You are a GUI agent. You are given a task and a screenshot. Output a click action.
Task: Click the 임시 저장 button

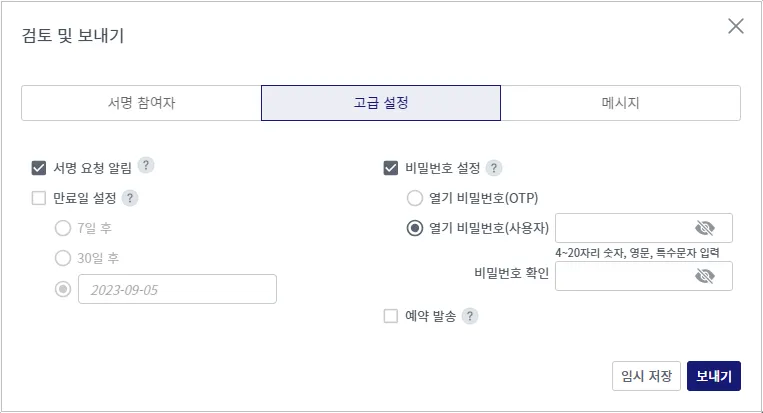(x=647, y=376)
